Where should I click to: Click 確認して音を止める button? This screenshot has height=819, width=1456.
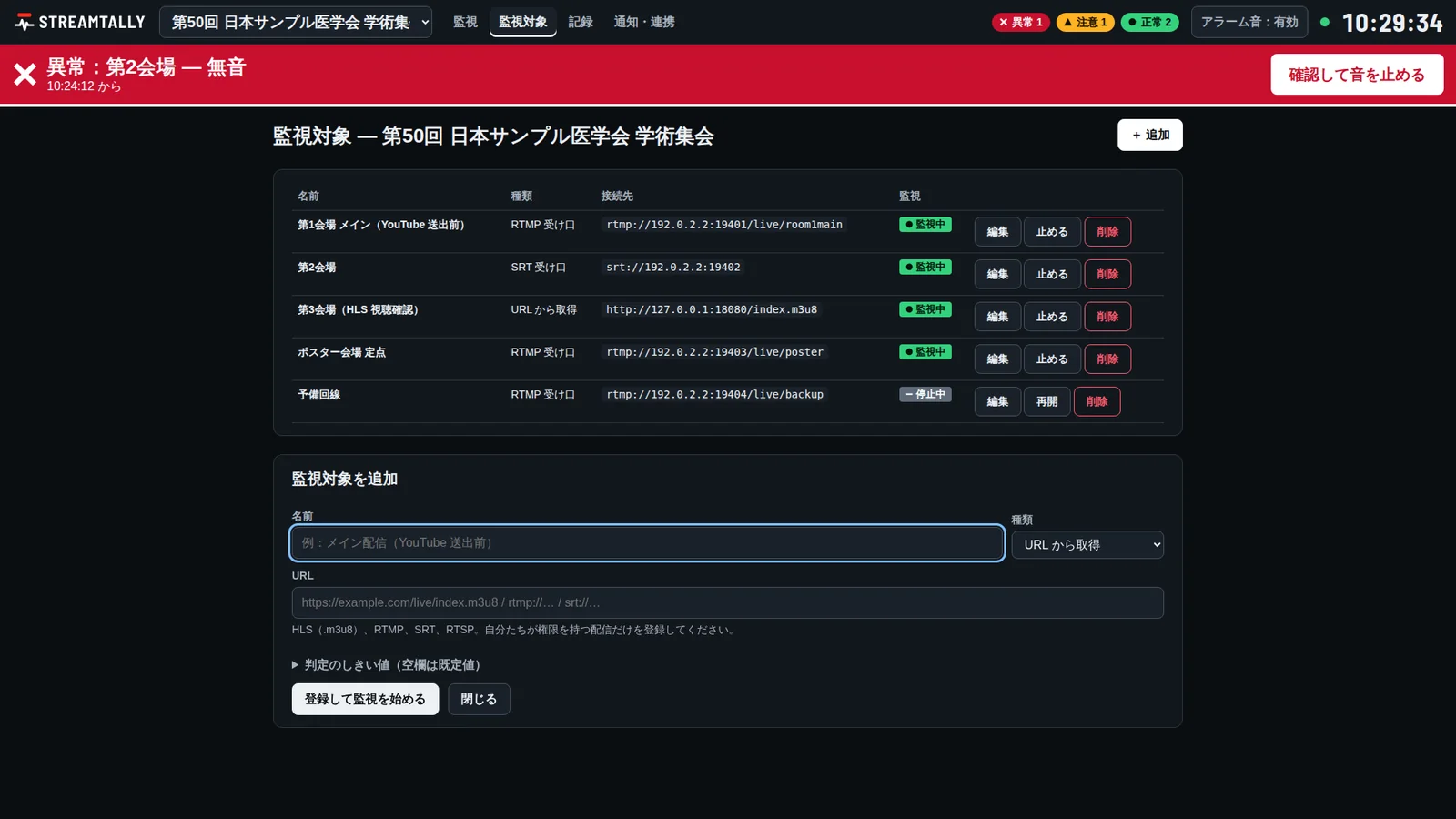(1357, 75)
